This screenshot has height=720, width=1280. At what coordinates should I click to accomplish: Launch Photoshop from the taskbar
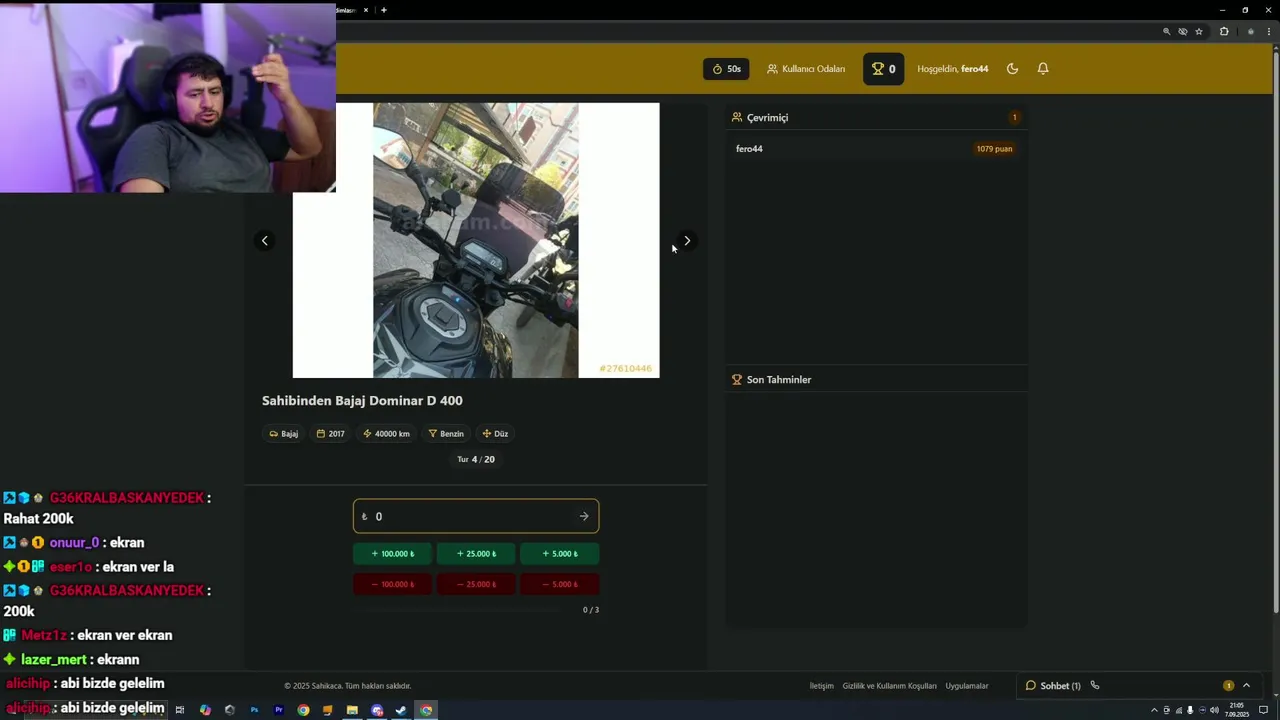[x=254, y=710]
